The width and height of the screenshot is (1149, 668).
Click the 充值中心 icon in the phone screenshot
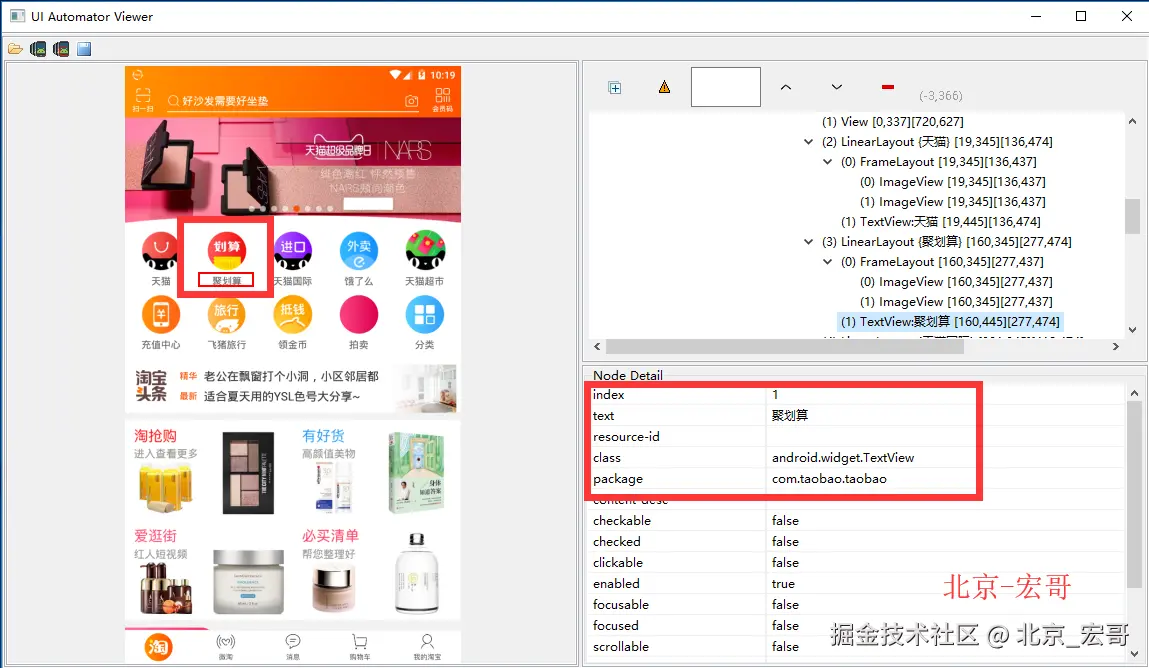[x=160, y=314]
